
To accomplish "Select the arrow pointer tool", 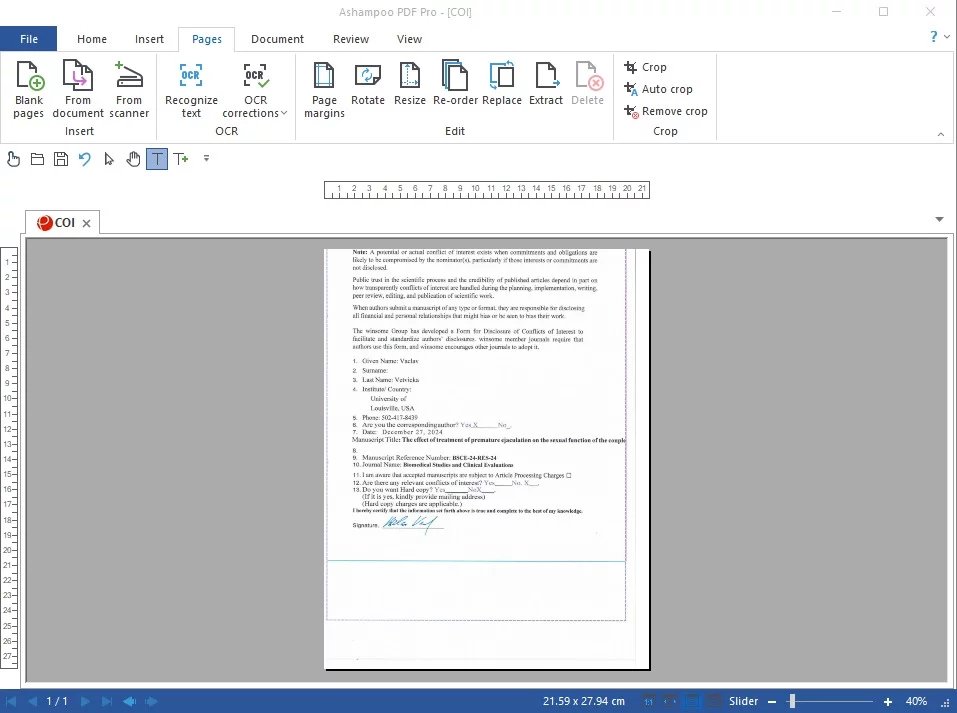I will 109,159.
